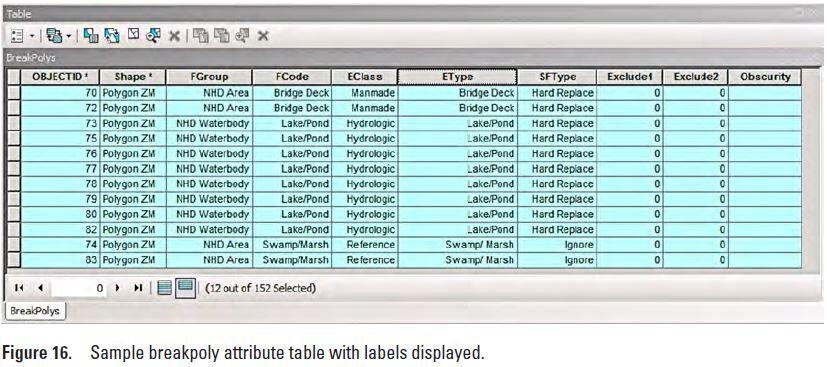Click the Exclude1 column header
This screenshot has height=367, width=827.
tap(630, 77)
